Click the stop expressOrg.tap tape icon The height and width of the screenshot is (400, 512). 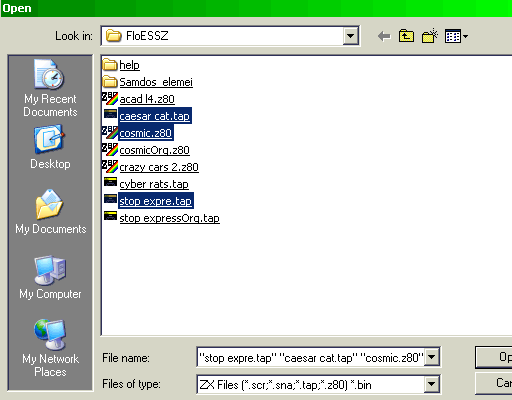[x=110, y=216]
